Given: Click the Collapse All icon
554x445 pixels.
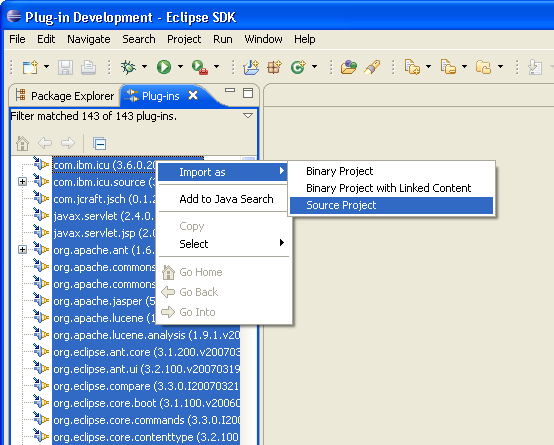Looking at the screenshot, I should 100,144.
